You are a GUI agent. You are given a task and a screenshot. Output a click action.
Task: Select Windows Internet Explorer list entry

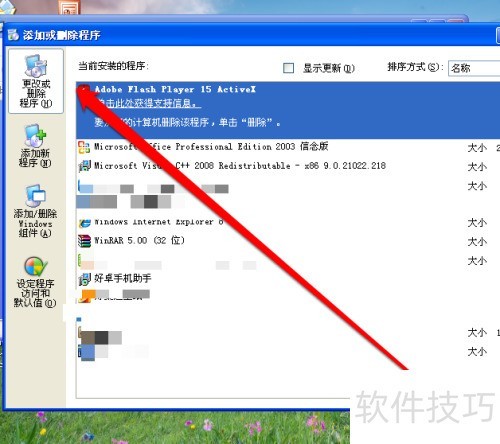tap(288, 222)
